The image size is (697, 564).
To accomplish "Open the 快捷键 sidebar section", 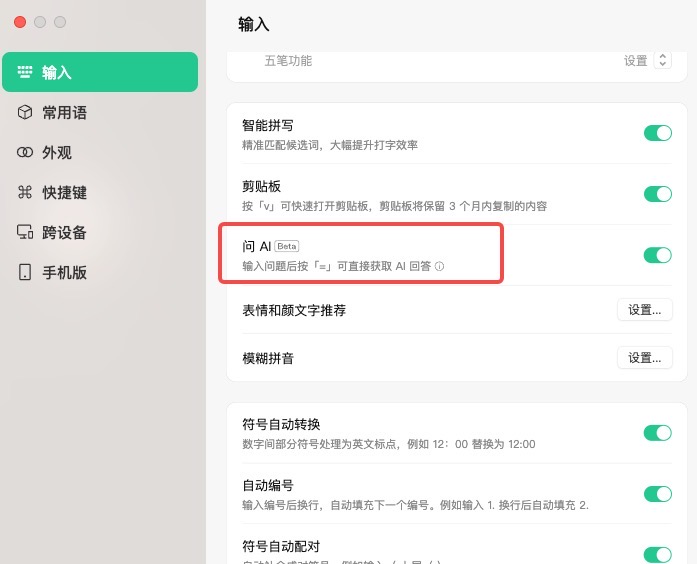I will (64, 193).
